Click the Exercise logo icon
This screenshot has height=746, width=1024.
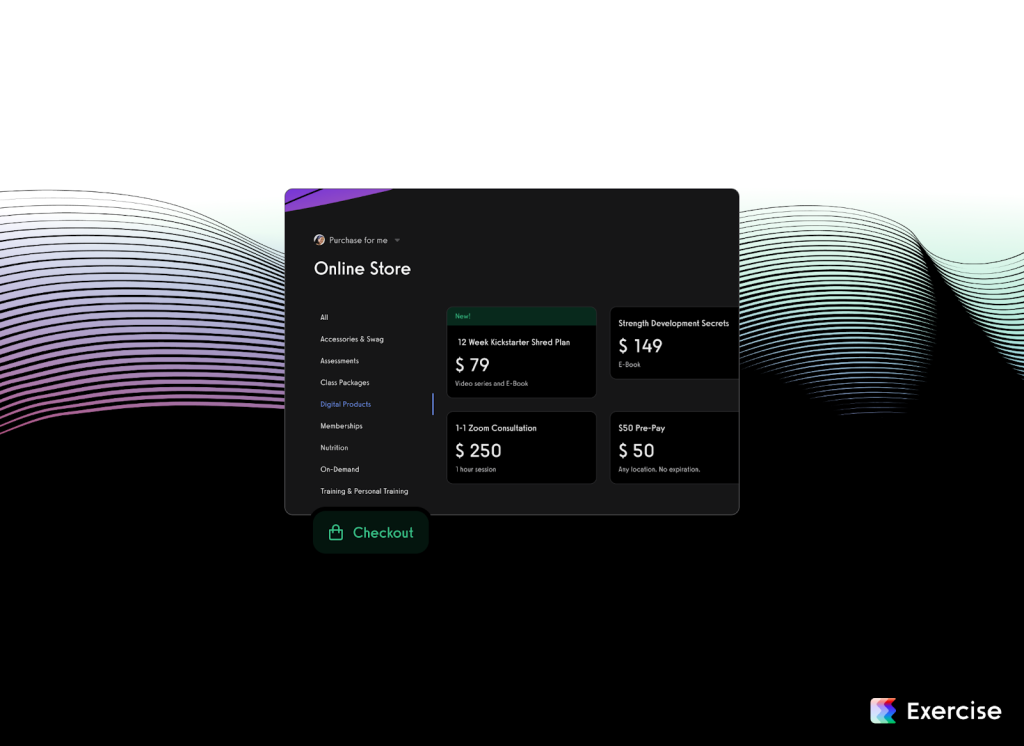[883, 711]
